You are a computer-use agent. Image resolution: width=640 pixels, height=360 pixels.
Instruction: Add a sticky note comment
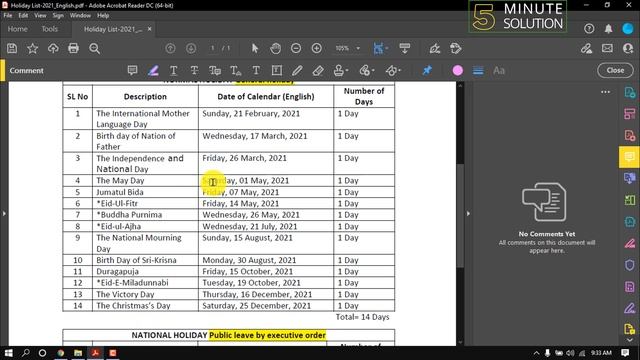132,70
